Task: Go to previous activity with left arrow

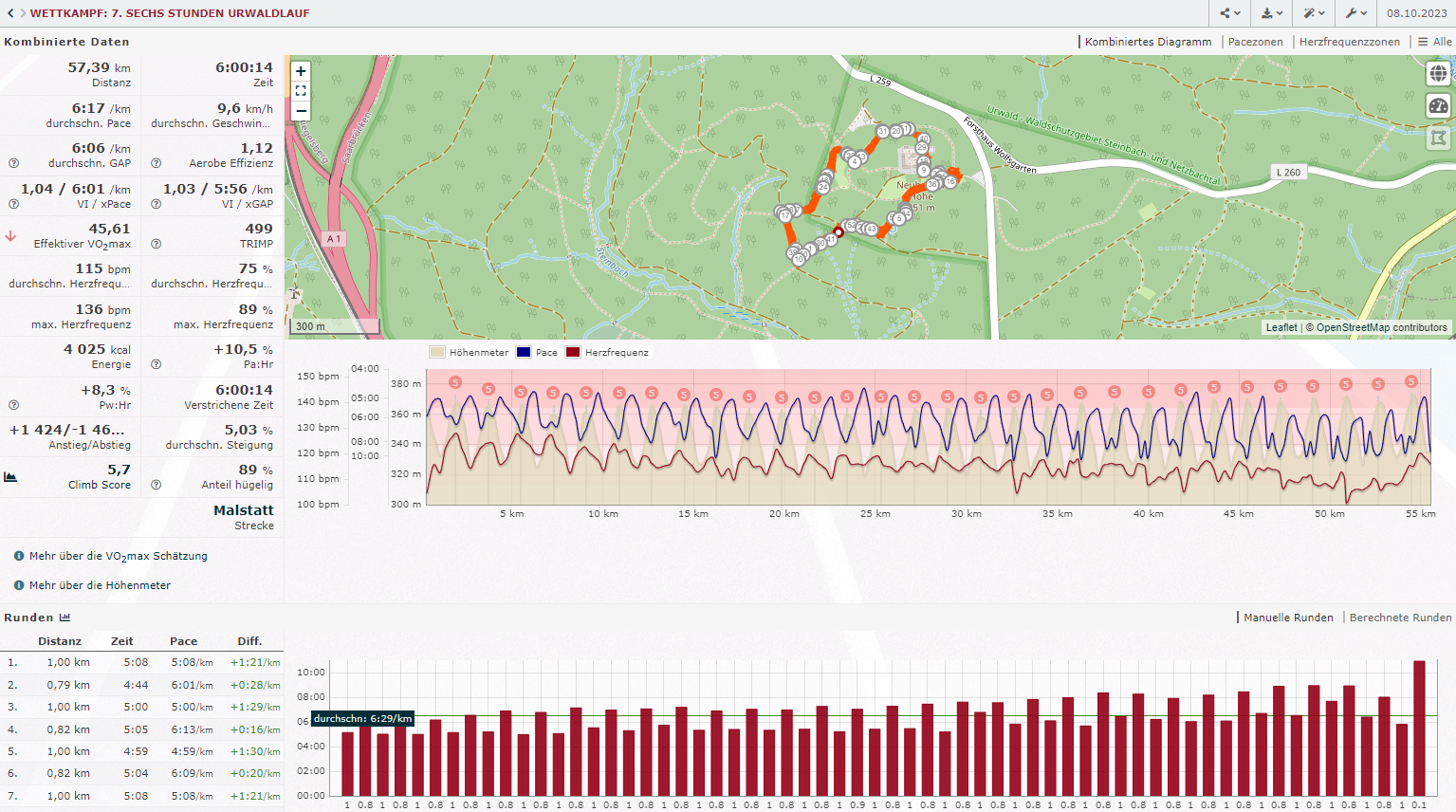Action: (10, 13)
